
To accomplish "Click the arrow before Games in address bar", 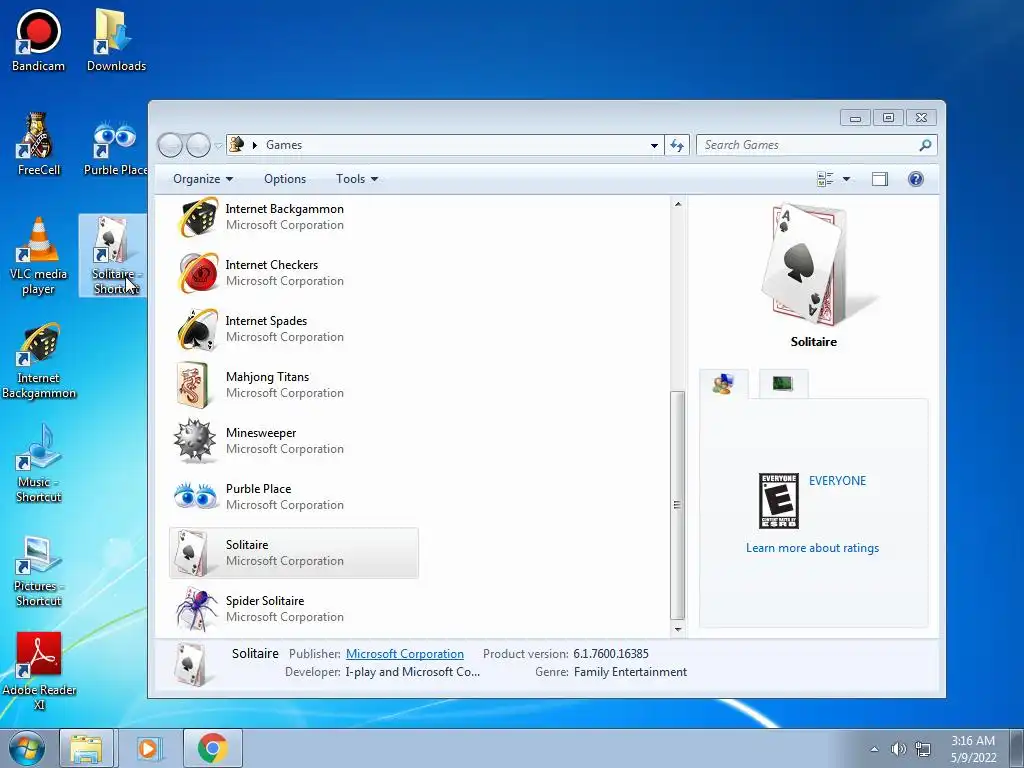I will click(255, 145).
